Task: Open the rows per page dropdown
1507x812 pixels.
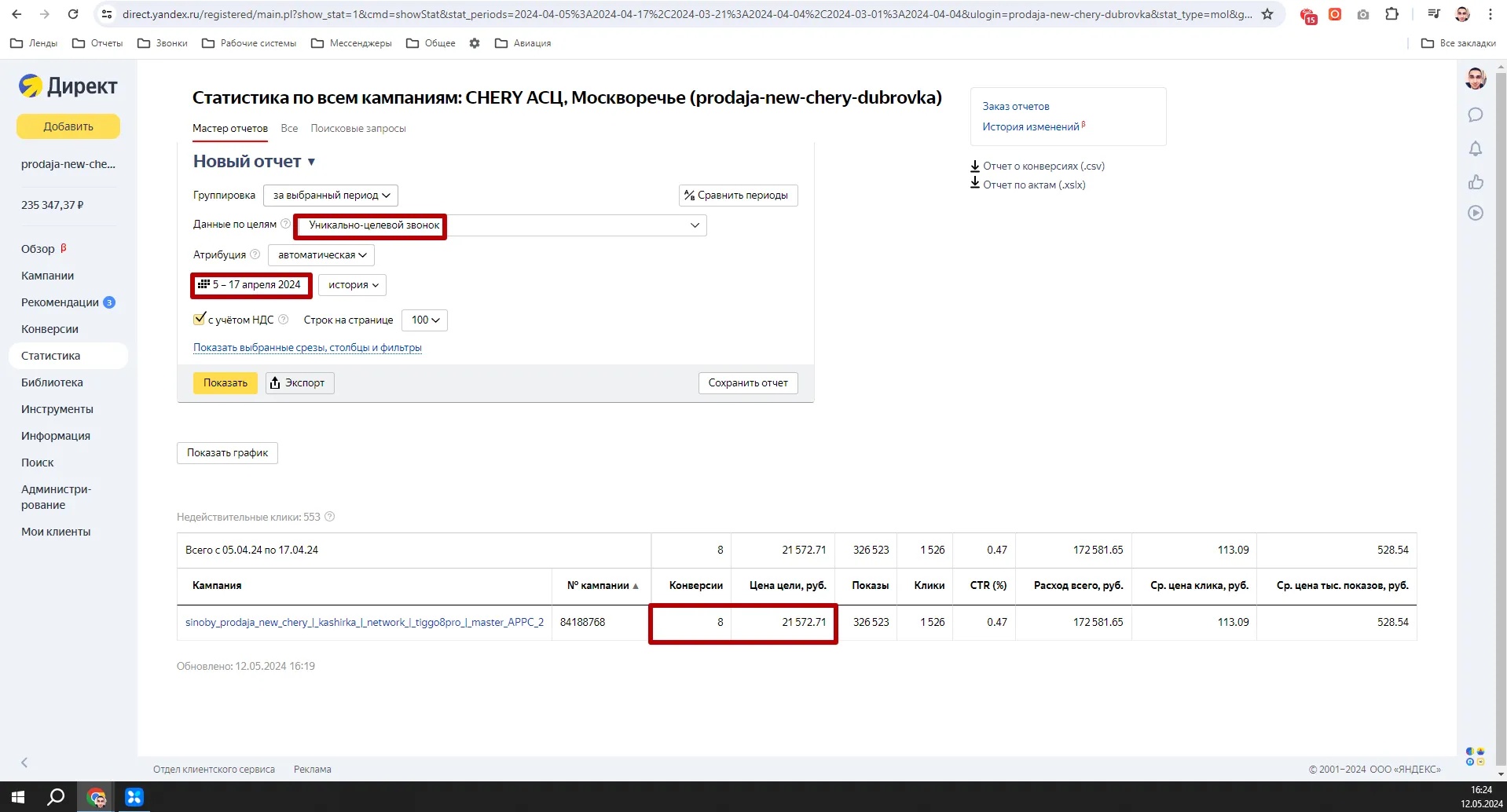Action: click(424, 320)
